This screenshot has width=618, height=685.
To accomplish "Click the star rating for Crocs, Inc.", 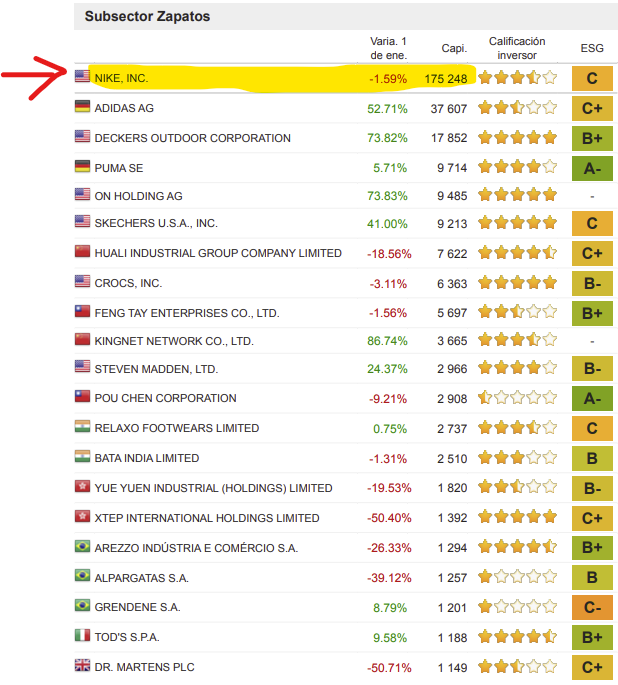I will click(x=517, y=284).
